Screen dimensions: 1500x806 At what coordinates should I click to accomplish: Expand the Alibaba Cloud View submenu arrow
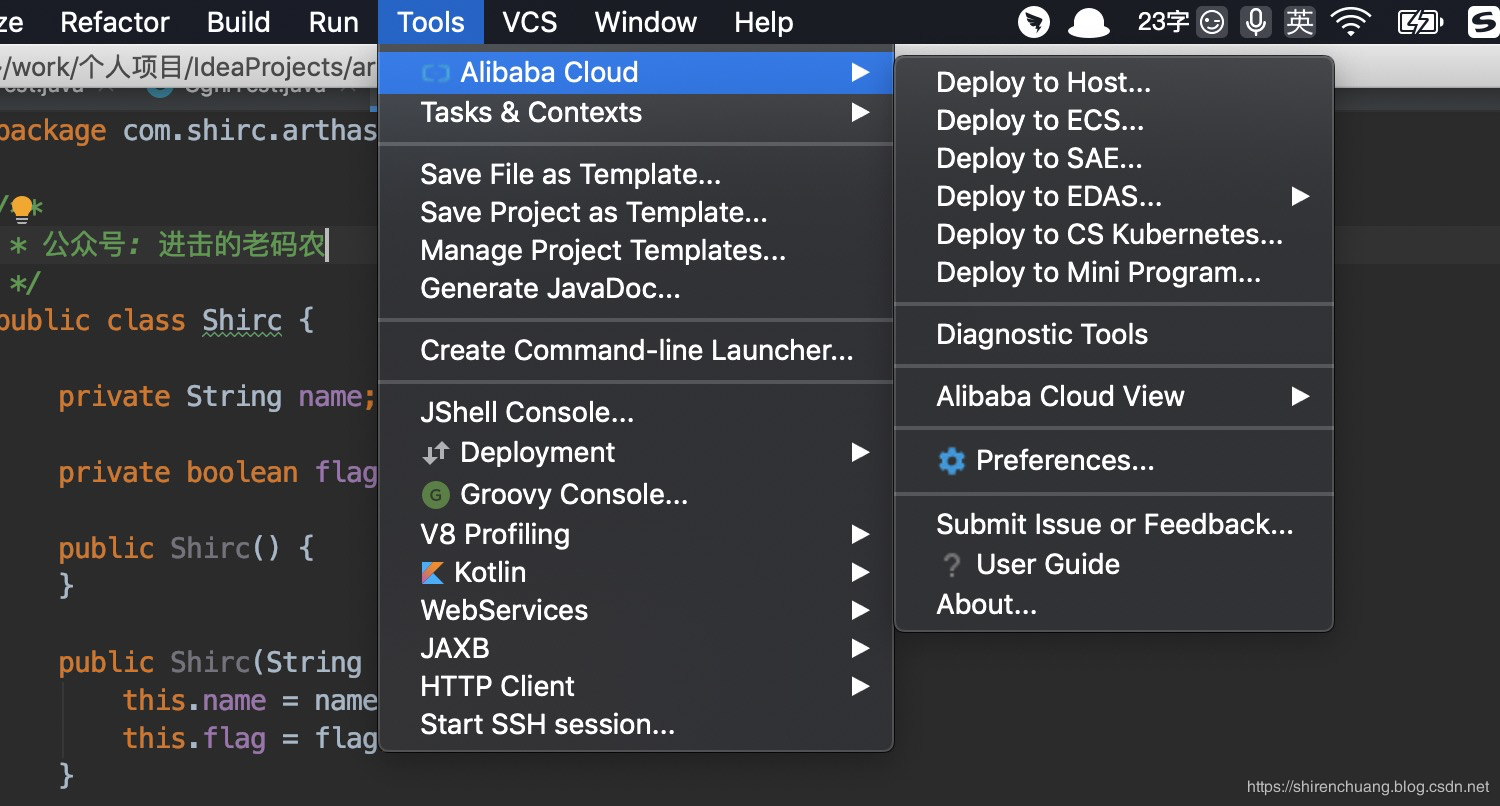pyautogui.click(x=1300, y=397)
